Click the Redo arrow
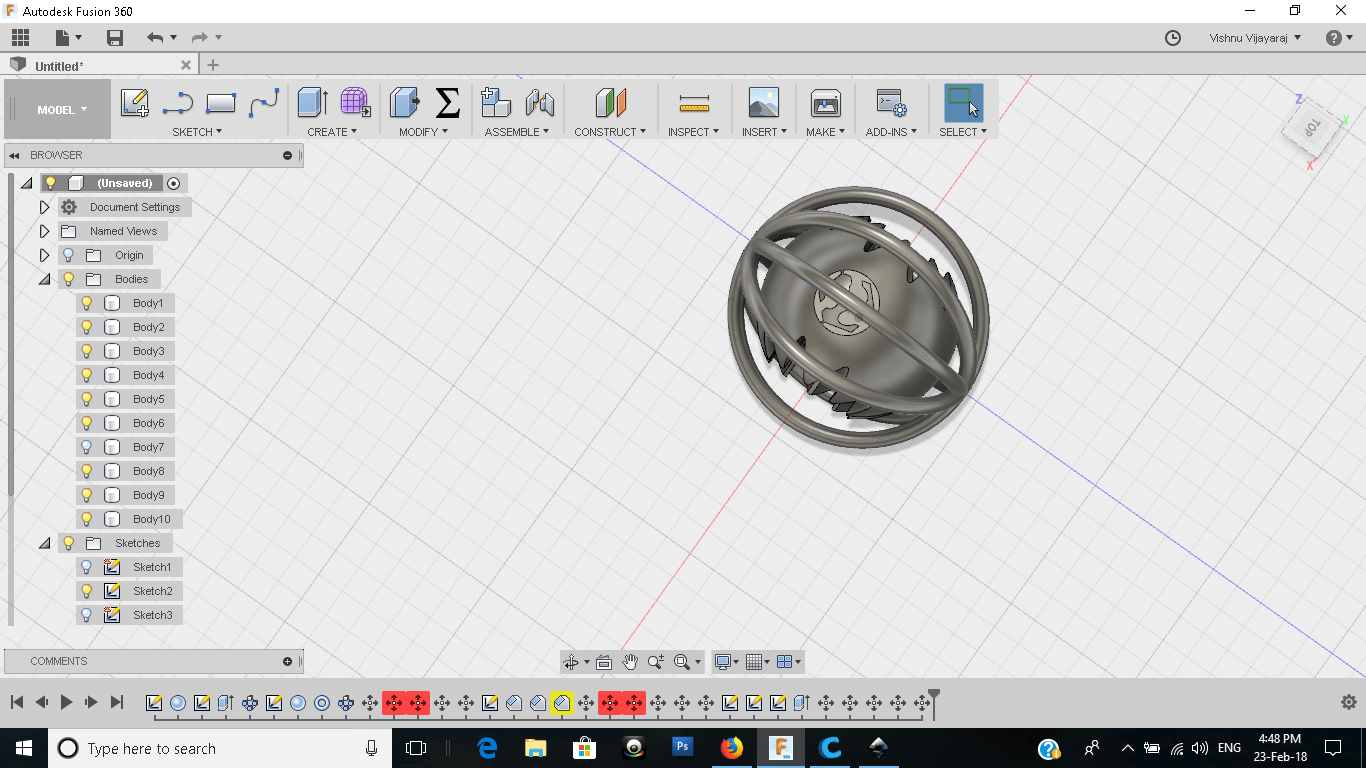Screen dimensions: 1366x768 (199, 38)
